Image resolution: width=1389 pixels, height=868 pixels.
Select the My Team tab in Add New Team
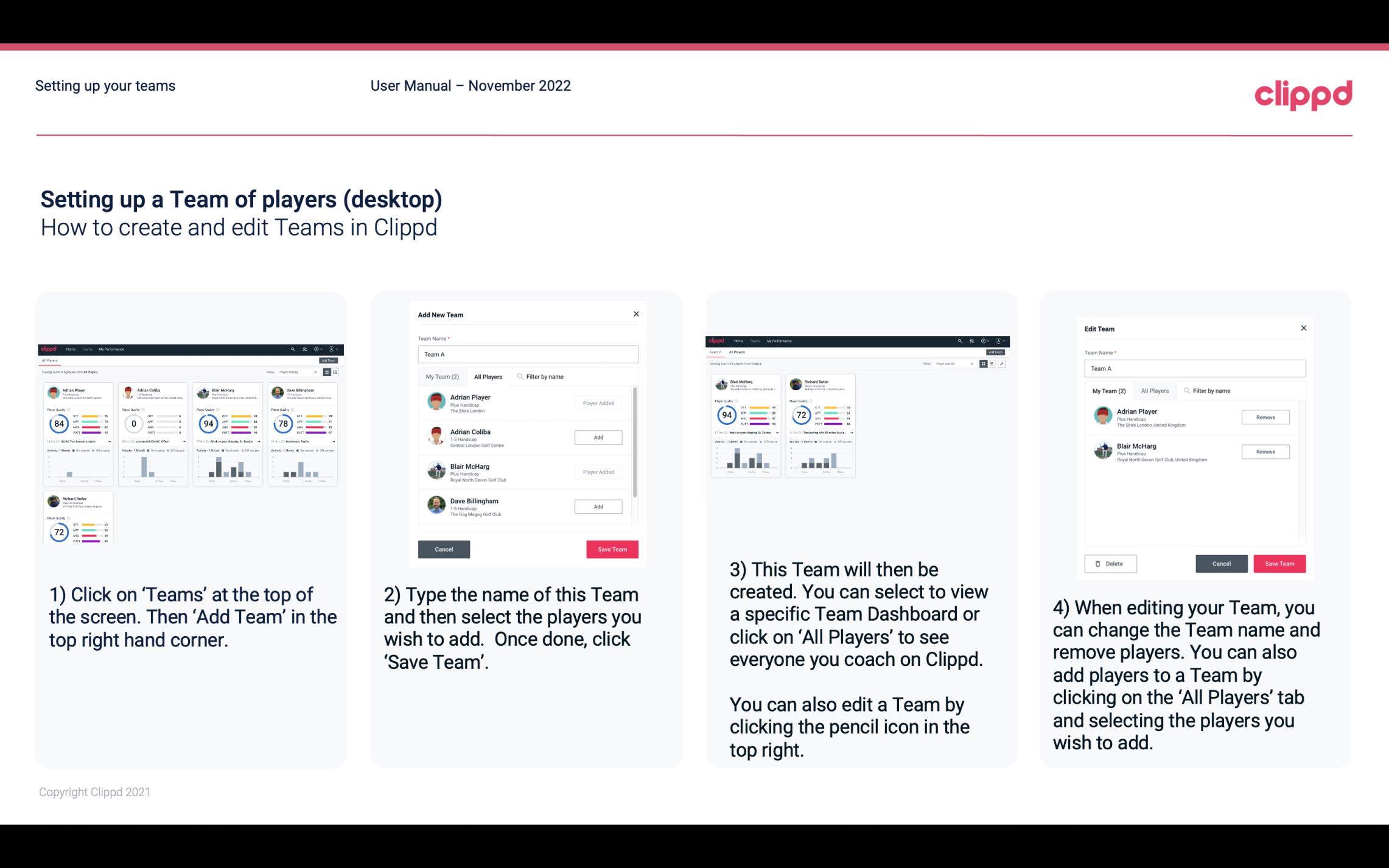point(442,377)
